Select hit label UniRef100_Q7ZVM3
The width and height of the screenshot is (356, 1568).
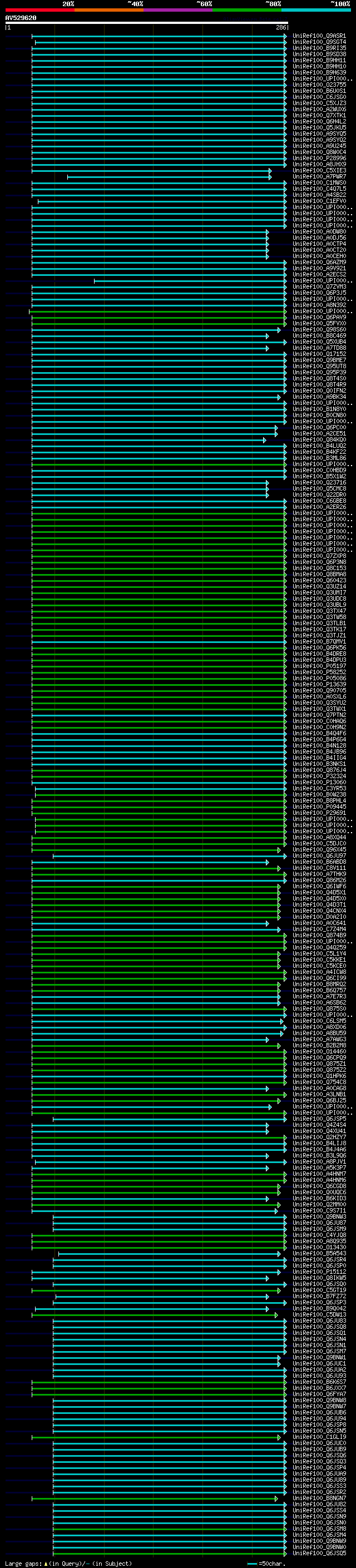pos(319,286)
